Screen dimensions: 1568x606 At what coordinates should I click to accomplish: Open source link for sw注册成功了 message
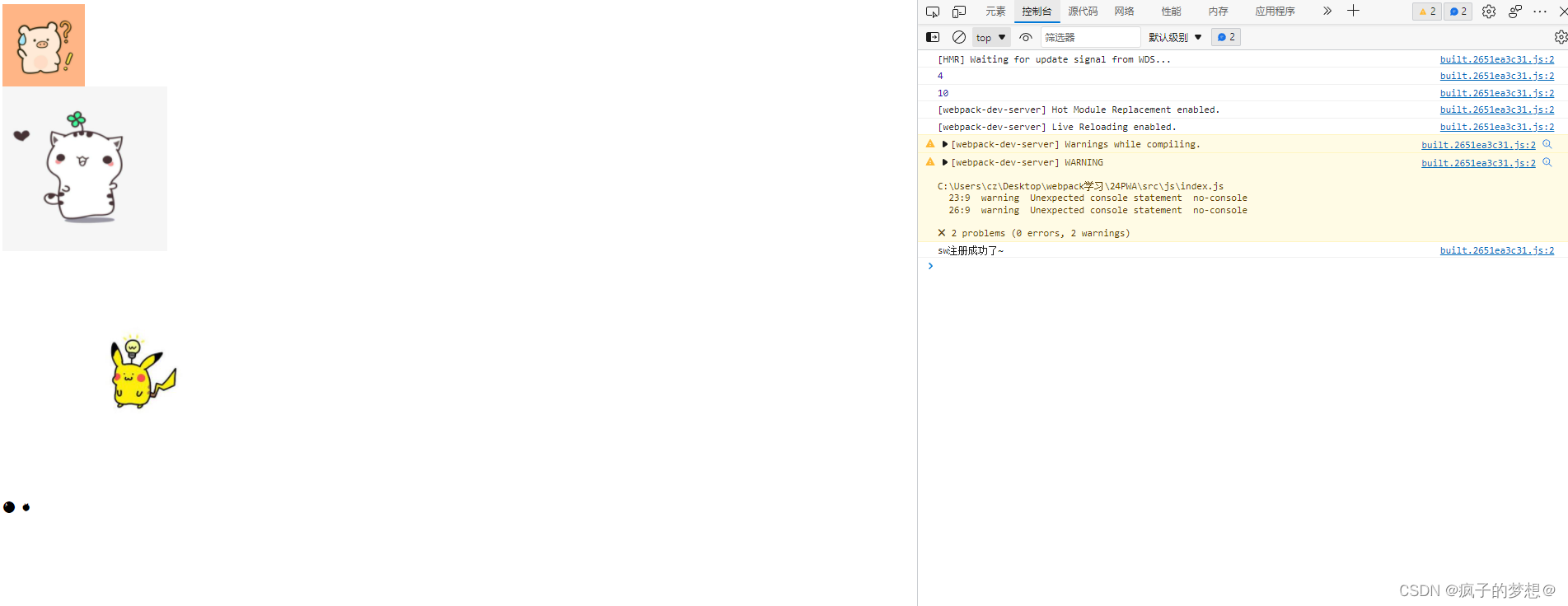point(1497,250)
